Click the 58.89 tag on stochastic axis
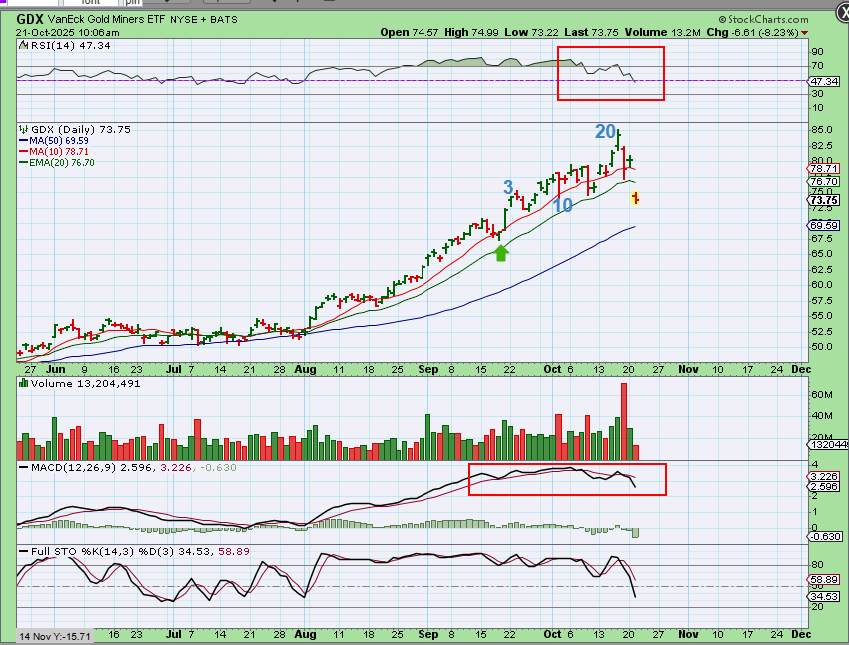 coord(824,579)
